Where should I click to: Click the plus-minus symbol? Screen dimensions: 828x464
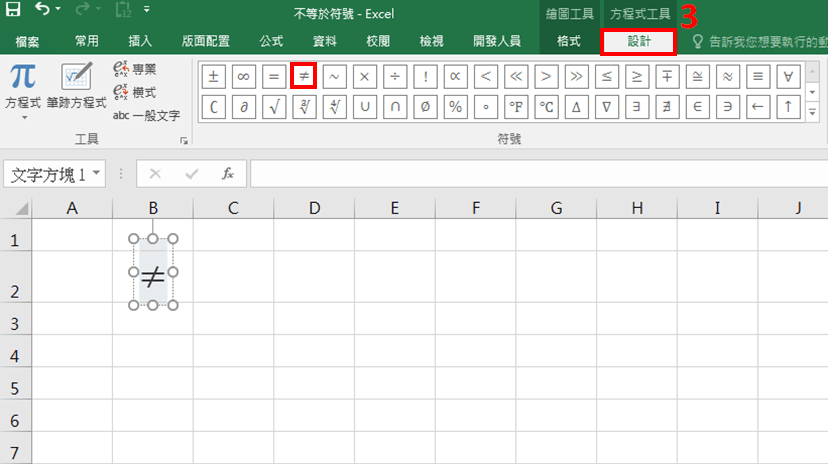(212, 76)
